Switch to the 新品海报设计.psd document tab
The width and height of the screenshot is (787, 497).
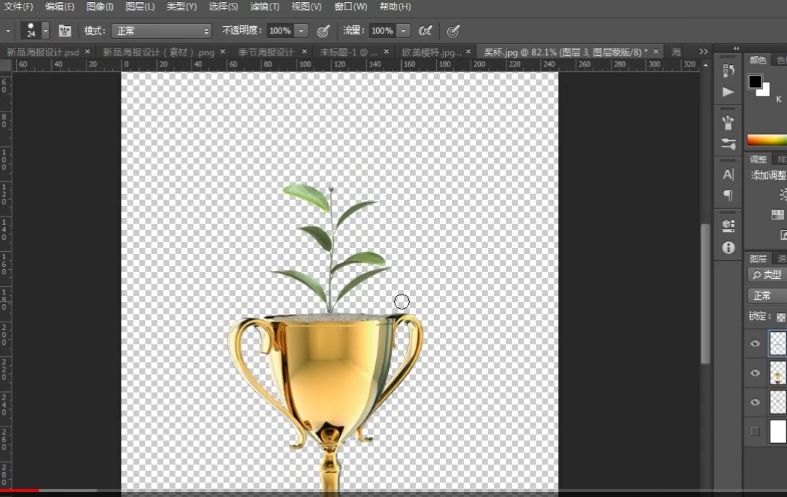pyautogui.click(x=43, y=52)
